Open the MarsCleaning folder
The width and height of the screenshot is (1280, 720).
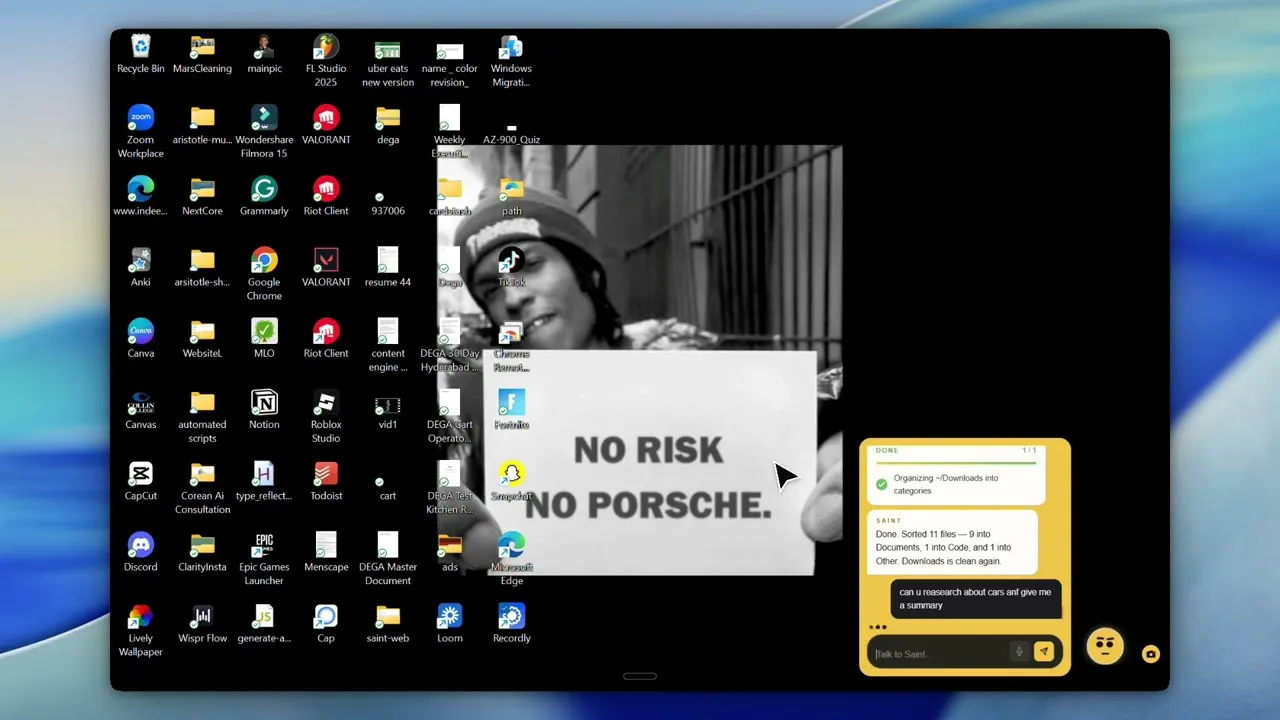click(203, 54)
